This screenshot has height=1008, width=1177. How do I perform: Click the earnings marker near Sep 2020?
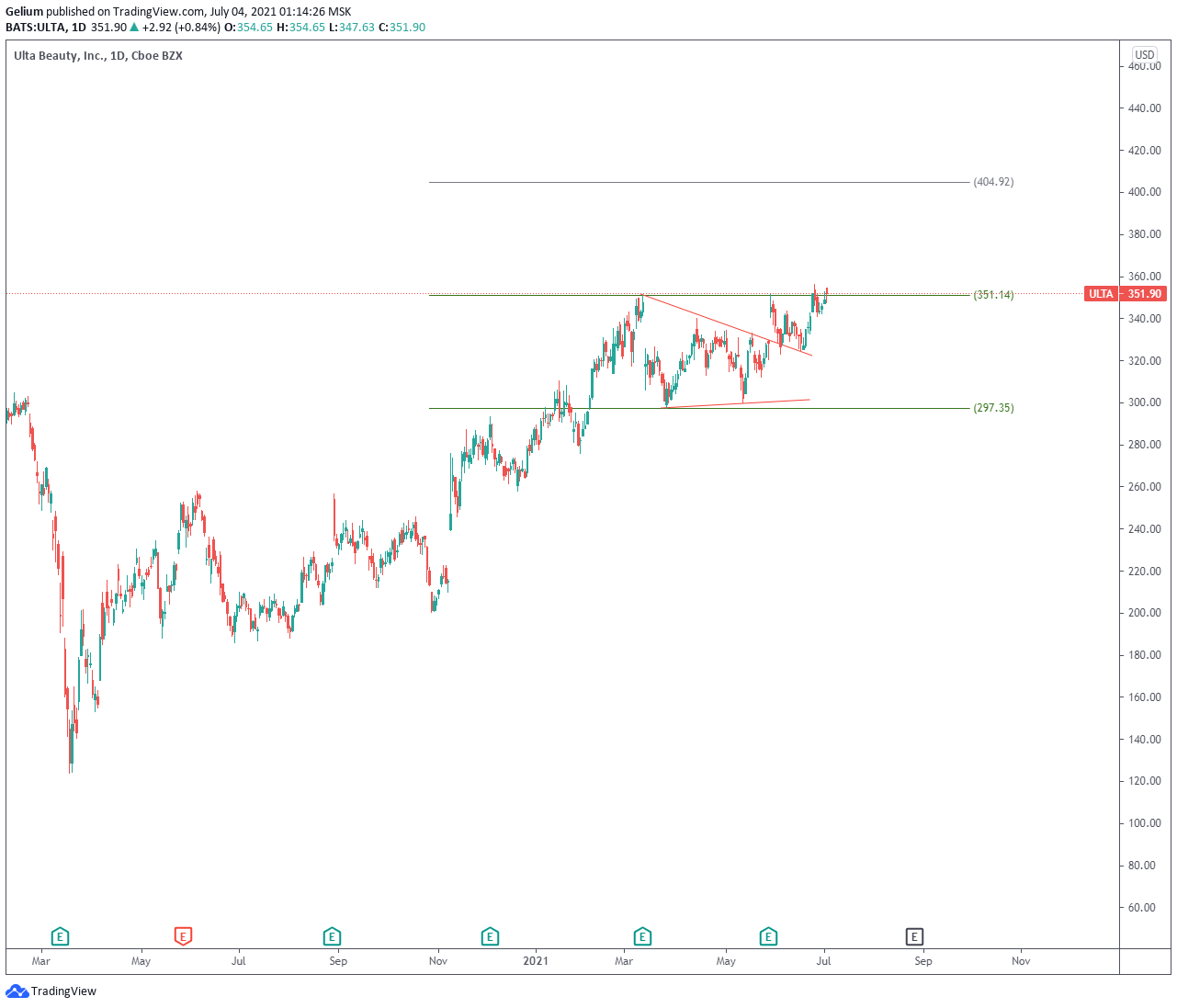(x=332, y=937)
